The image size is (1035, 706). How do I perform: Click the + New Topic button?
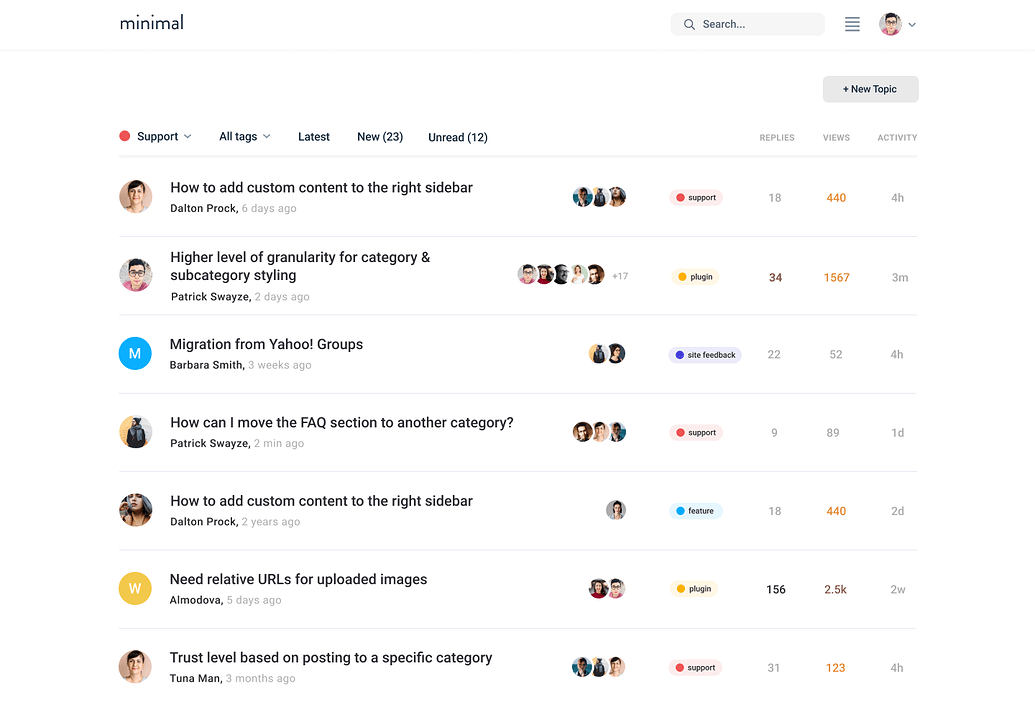870,89
